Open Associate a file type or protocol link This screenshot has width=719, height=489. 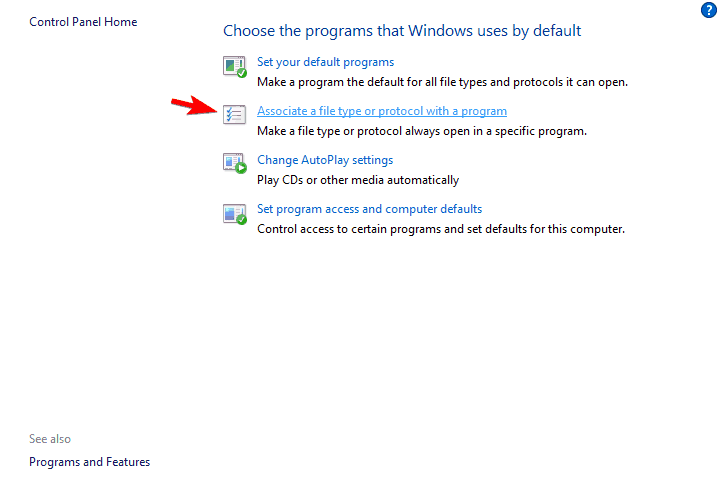point(382,111)
